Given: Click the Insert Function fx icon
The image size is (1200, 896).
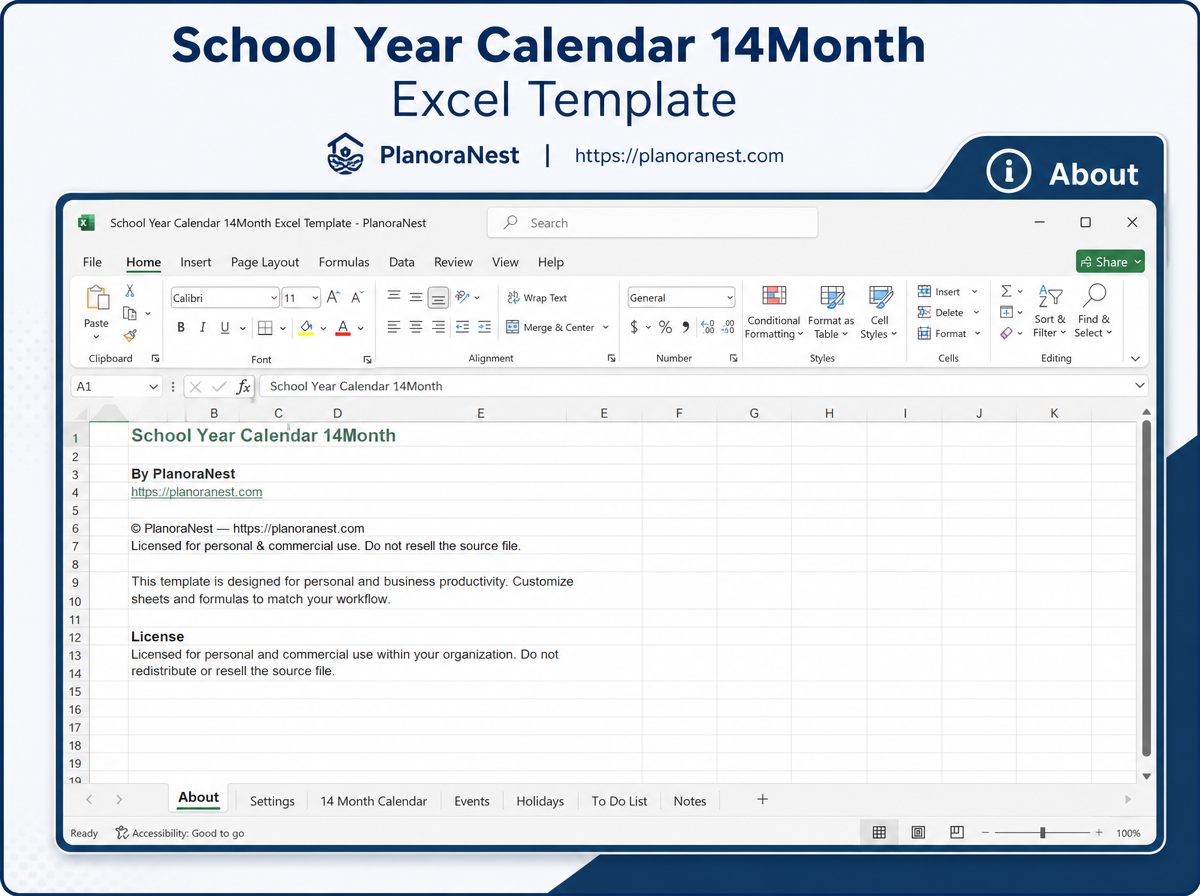Looking at the screenshot, I should point(243,387).
